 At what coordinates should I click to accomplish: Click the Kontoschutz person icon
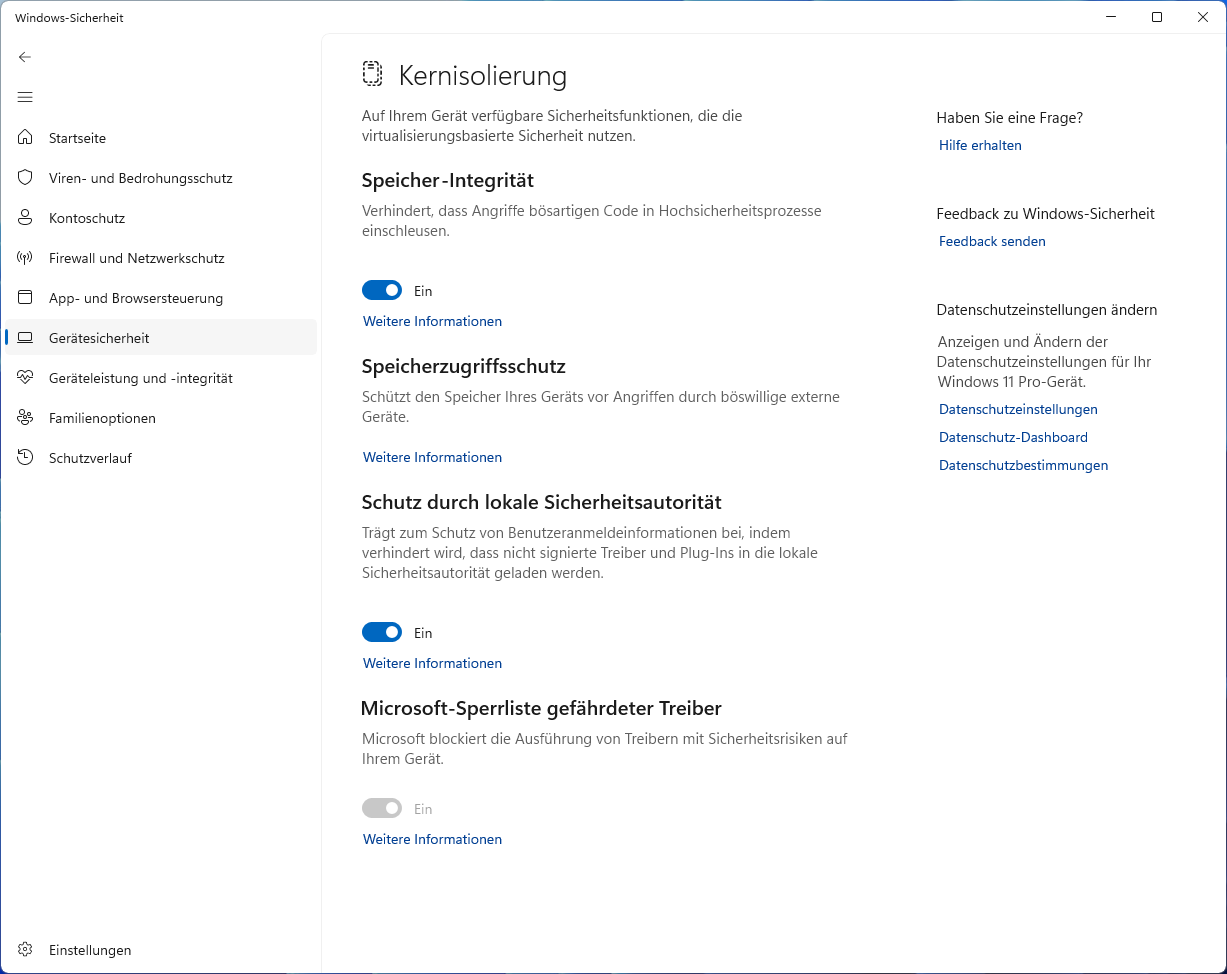(x=26, y=218)
